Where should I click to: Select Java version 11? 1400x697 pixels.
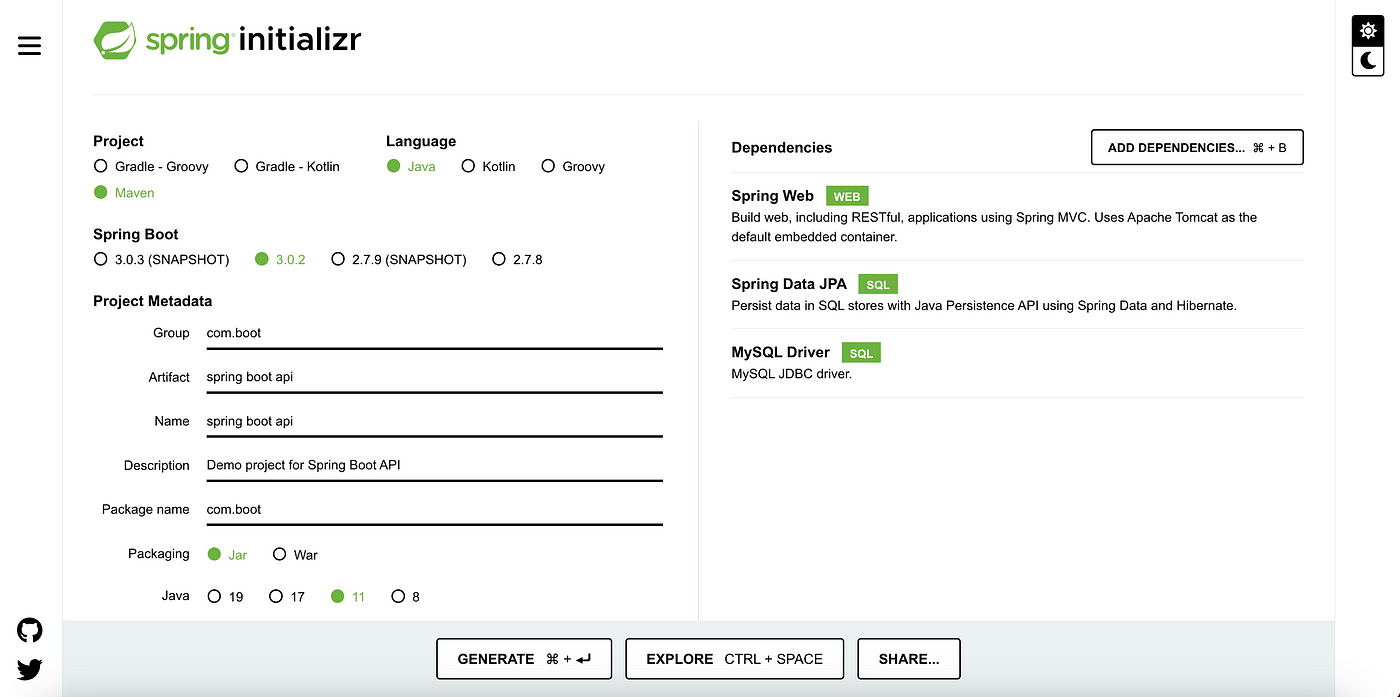point(348,596)
